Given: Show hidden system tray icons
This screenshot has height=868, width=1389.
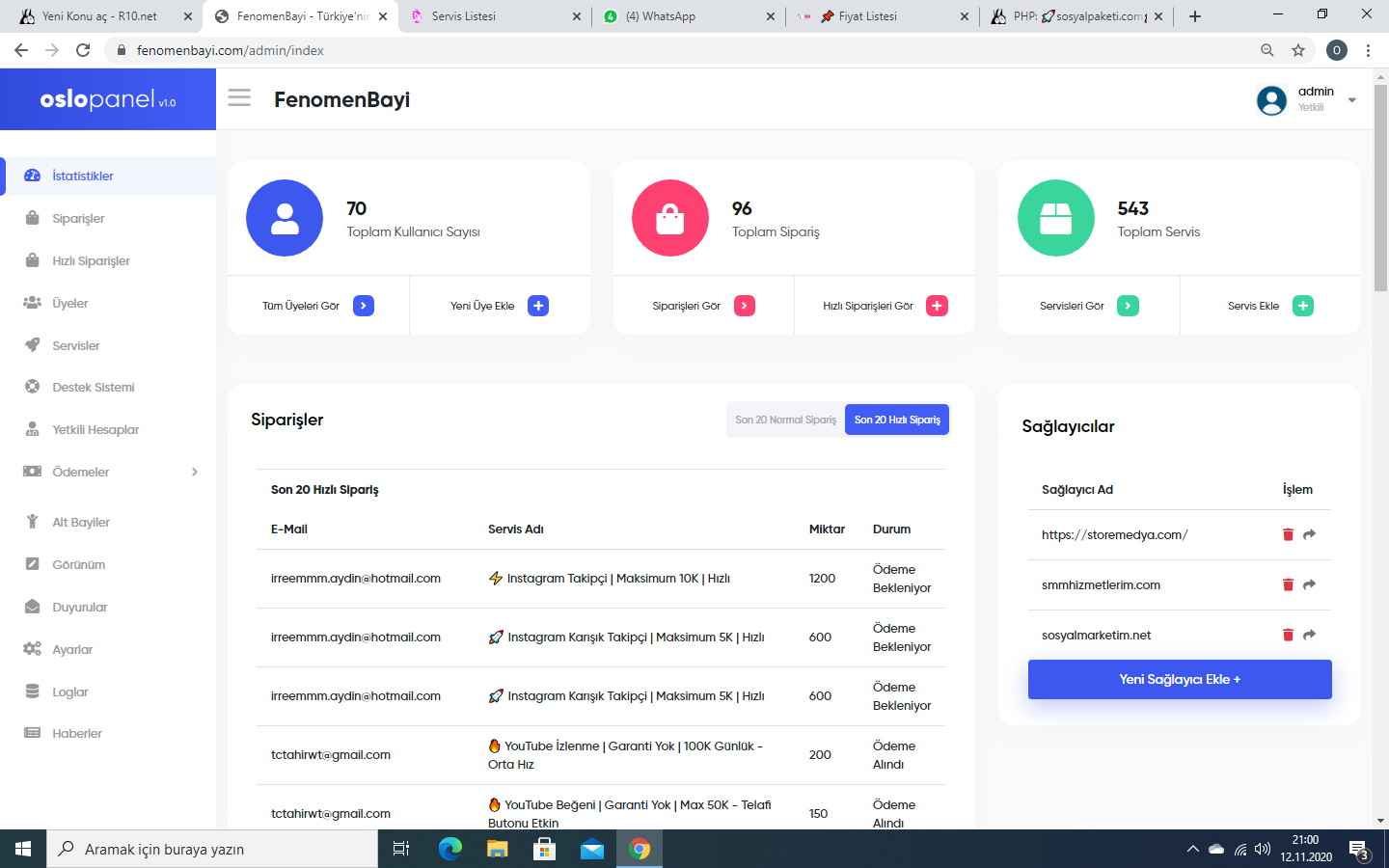Looking at the screenshot, I should (x=1192, y=849).
